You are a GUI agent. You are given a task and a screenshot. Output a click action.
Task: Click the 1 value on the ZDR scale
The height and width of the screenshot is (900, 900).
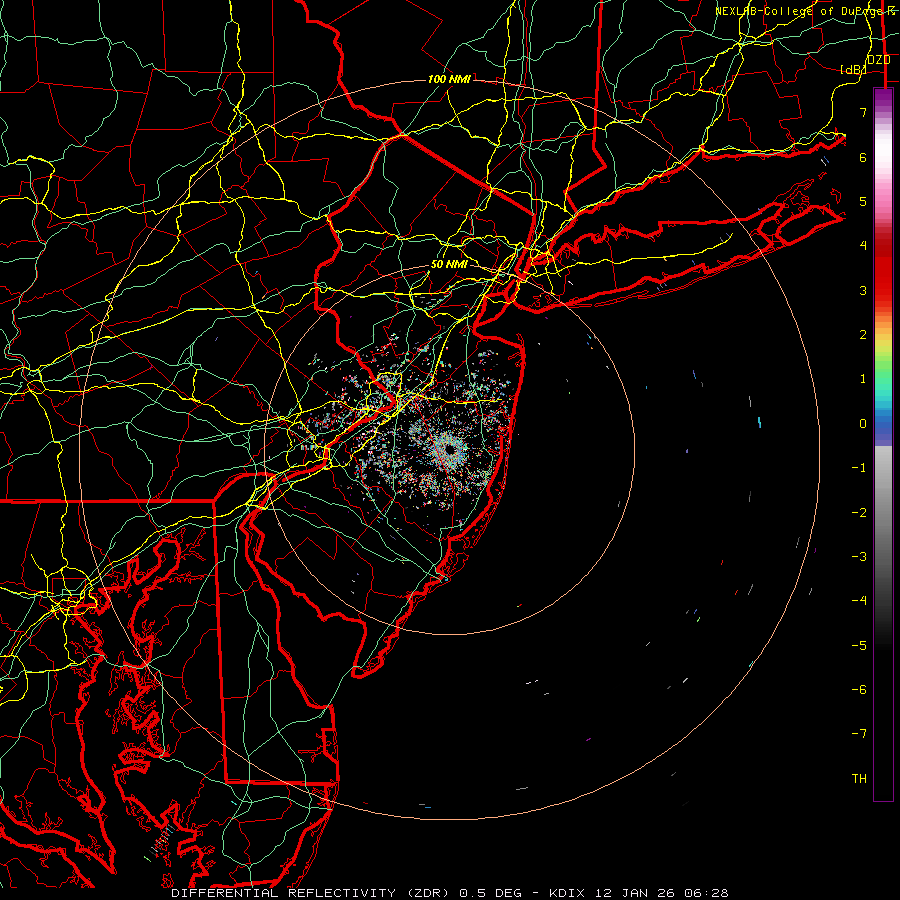(x=863, y=379)
